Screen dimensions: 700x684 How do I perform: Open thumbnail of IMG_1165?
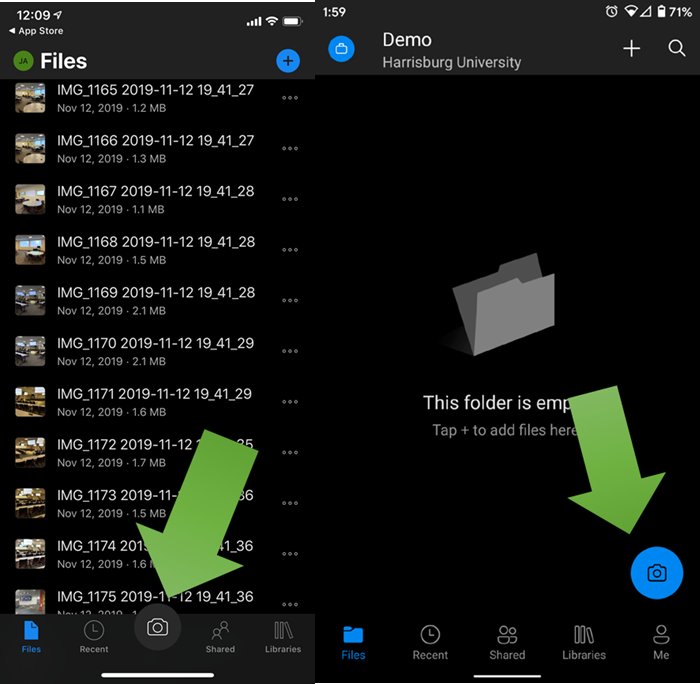click(x=30, y=98)
